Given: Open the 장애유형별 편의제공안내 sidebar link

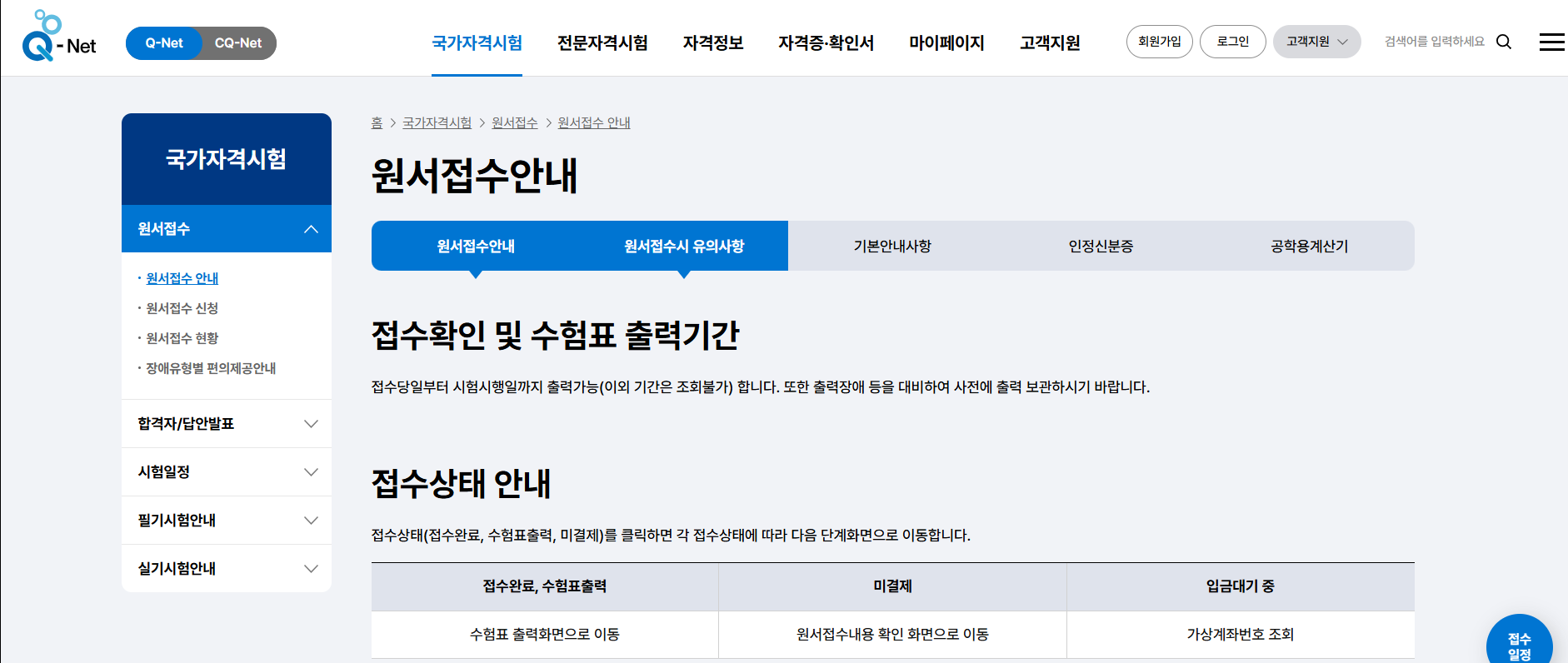Looking at the screenshot, I should tap(211, 368).
